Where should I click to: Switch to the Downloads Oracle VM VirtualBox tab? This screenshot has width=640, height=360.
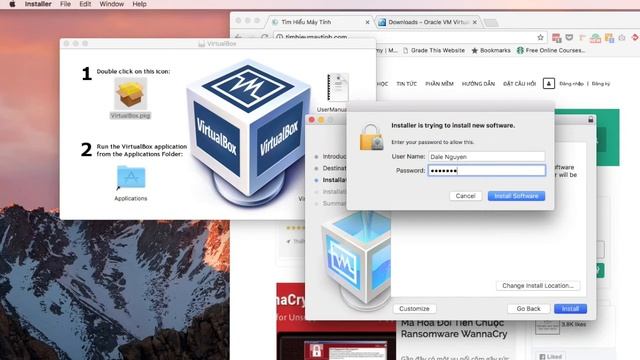428,22
